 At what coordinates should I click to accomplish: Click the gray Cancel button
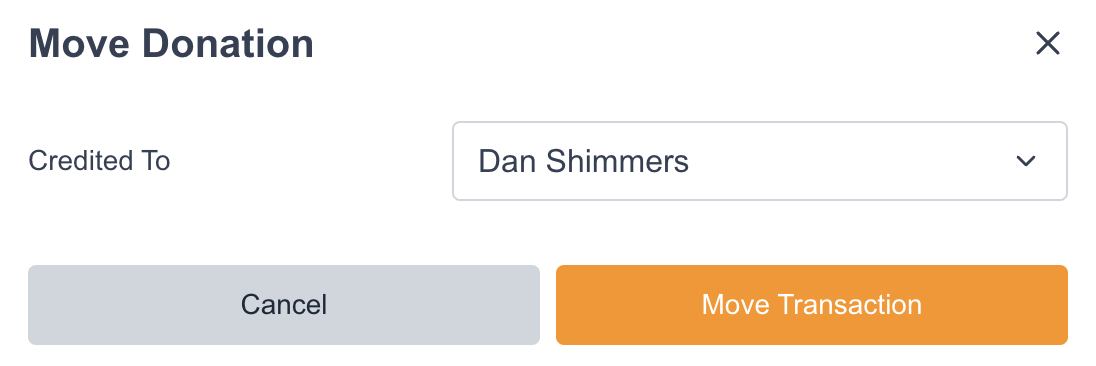tap(284, 305)
